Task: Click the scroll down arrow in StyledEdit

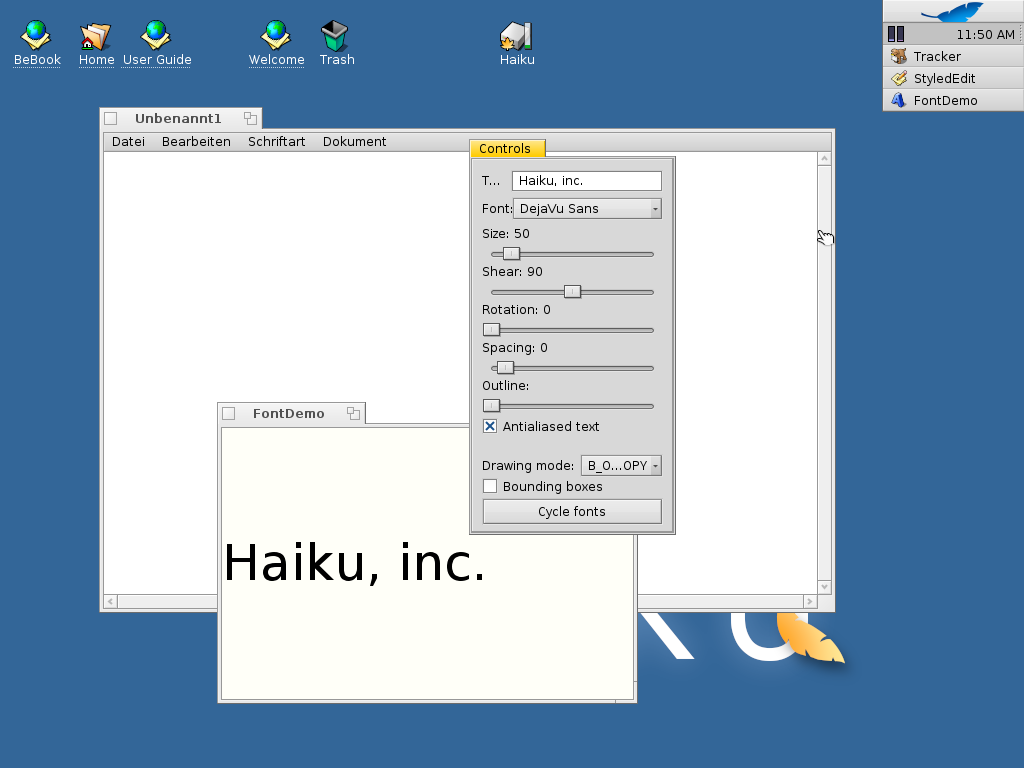Action: pos(824,586)
